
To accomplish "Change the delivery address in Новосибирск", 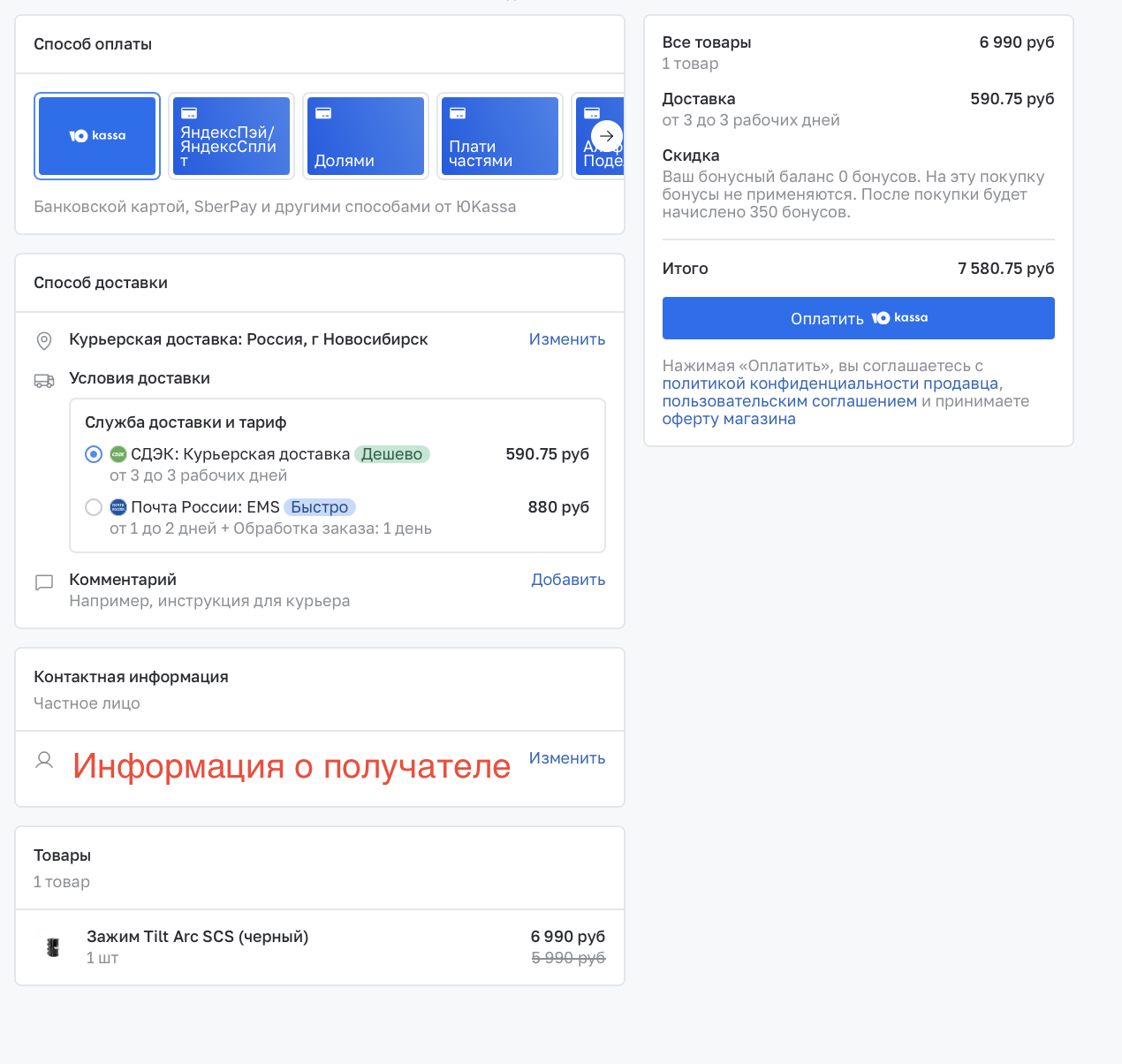I will pos(567,339).
